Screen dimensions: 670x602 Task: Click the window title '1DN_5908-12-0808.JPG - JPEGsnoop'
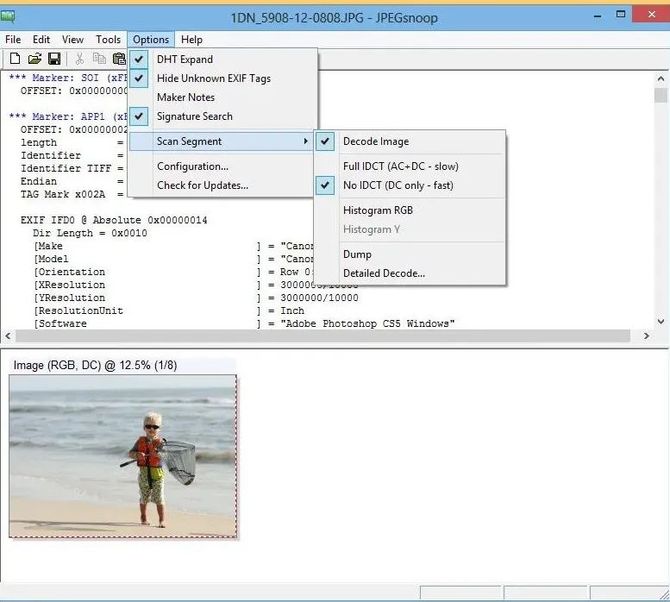click(x=334, y=18)
